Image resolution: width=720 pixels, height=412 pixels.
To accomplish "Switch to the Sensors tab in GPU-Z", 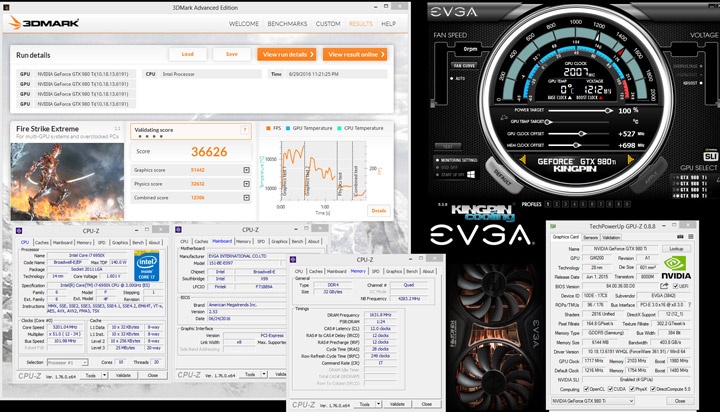I will tap(591, 237).
